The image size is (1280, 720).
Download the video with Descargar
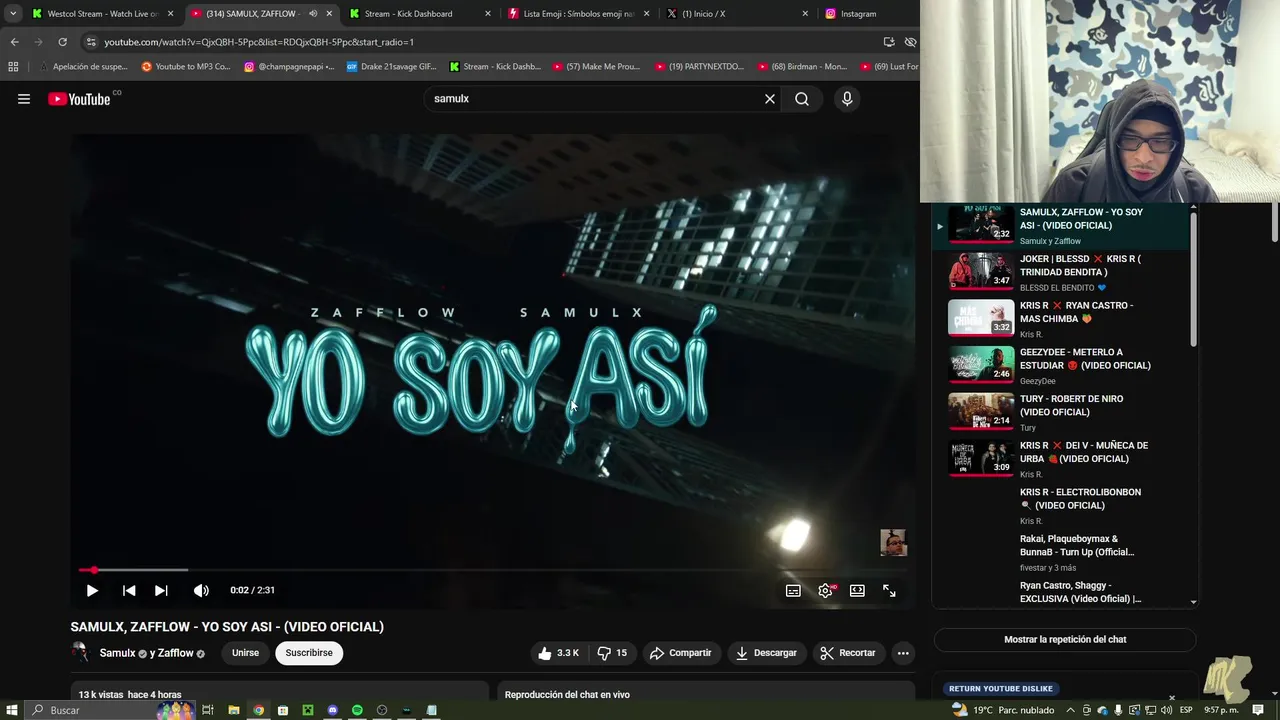coord(766,653)
